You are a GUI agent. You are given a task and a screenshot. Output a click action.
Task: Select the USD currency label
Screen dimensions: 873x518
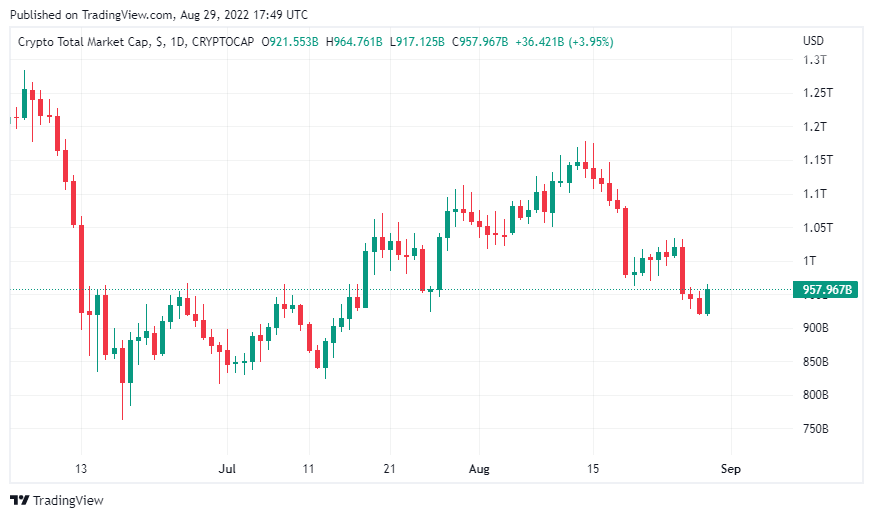pos(813,41)
